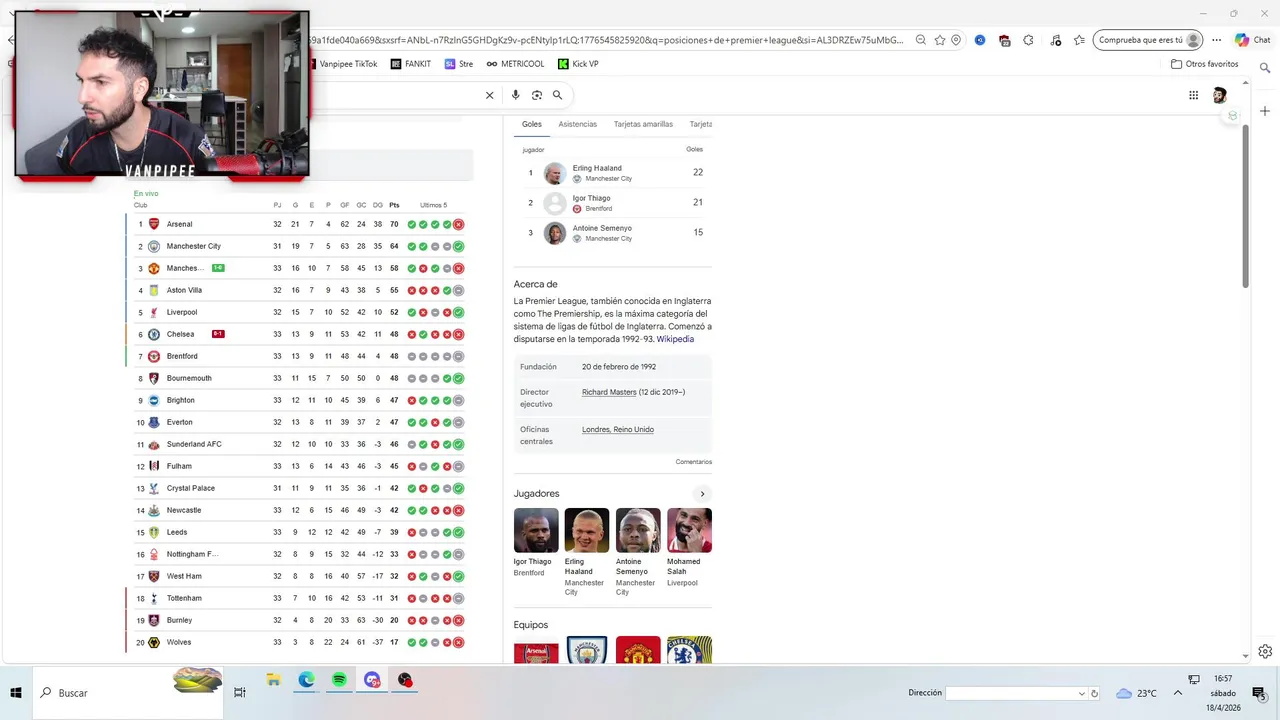Open the Sunderland AFC standings row
This screenshot has height=720, width=1280.
click(x=298, y=444)
